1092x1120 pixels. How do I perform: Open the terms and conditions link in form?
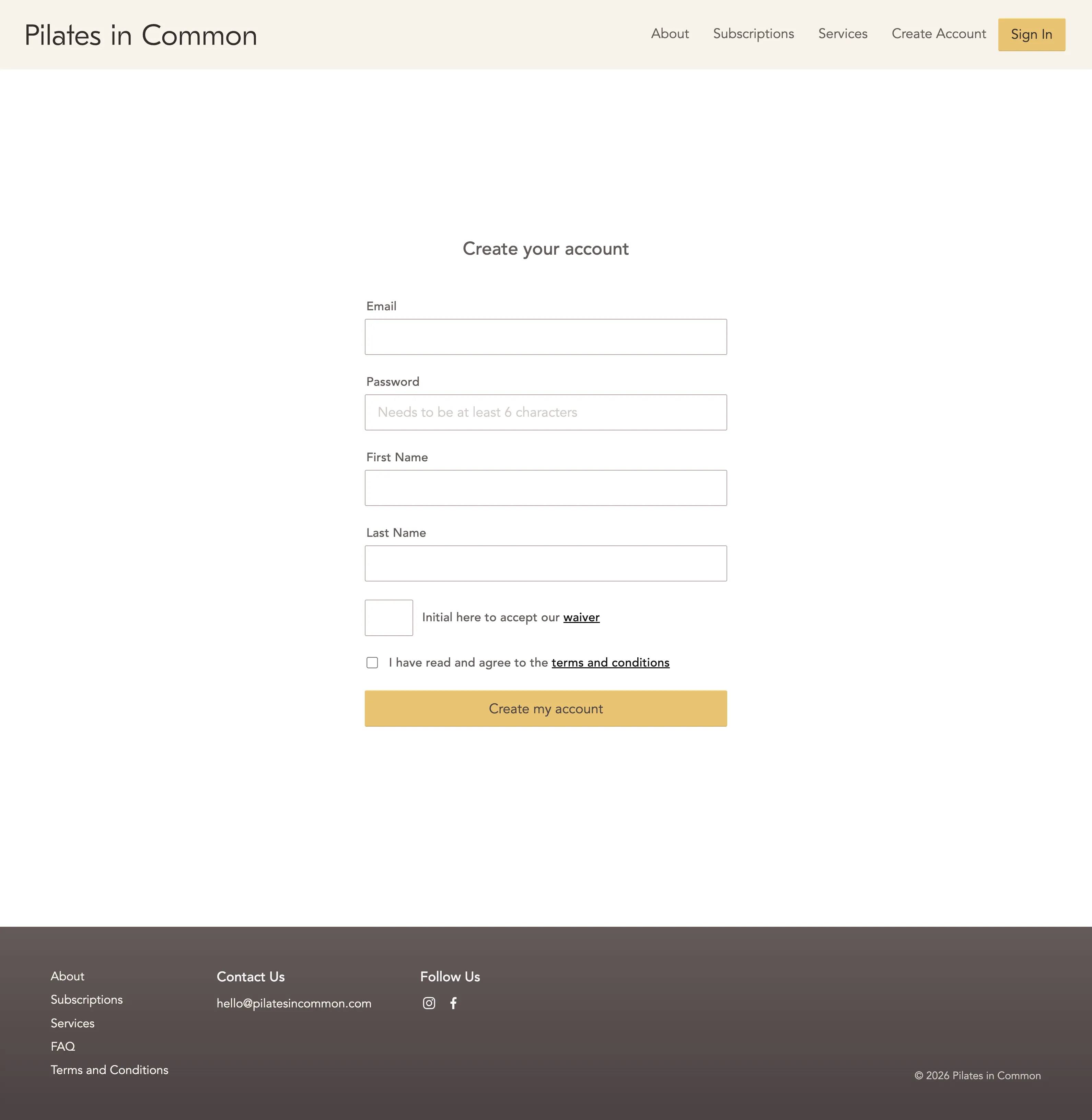pos(610,663)
